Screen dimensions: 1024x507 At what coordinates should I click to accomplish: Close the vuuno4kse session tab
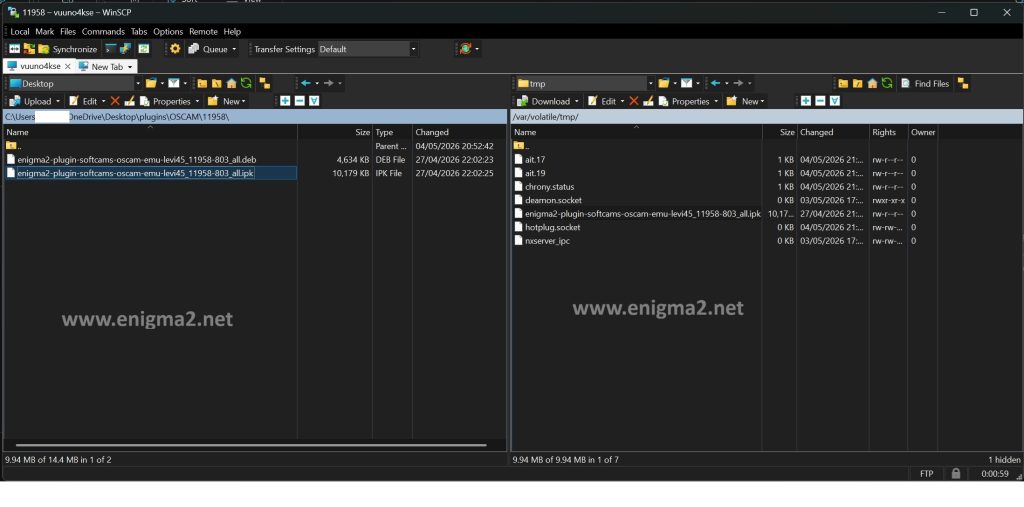click(x=67, y=67)
